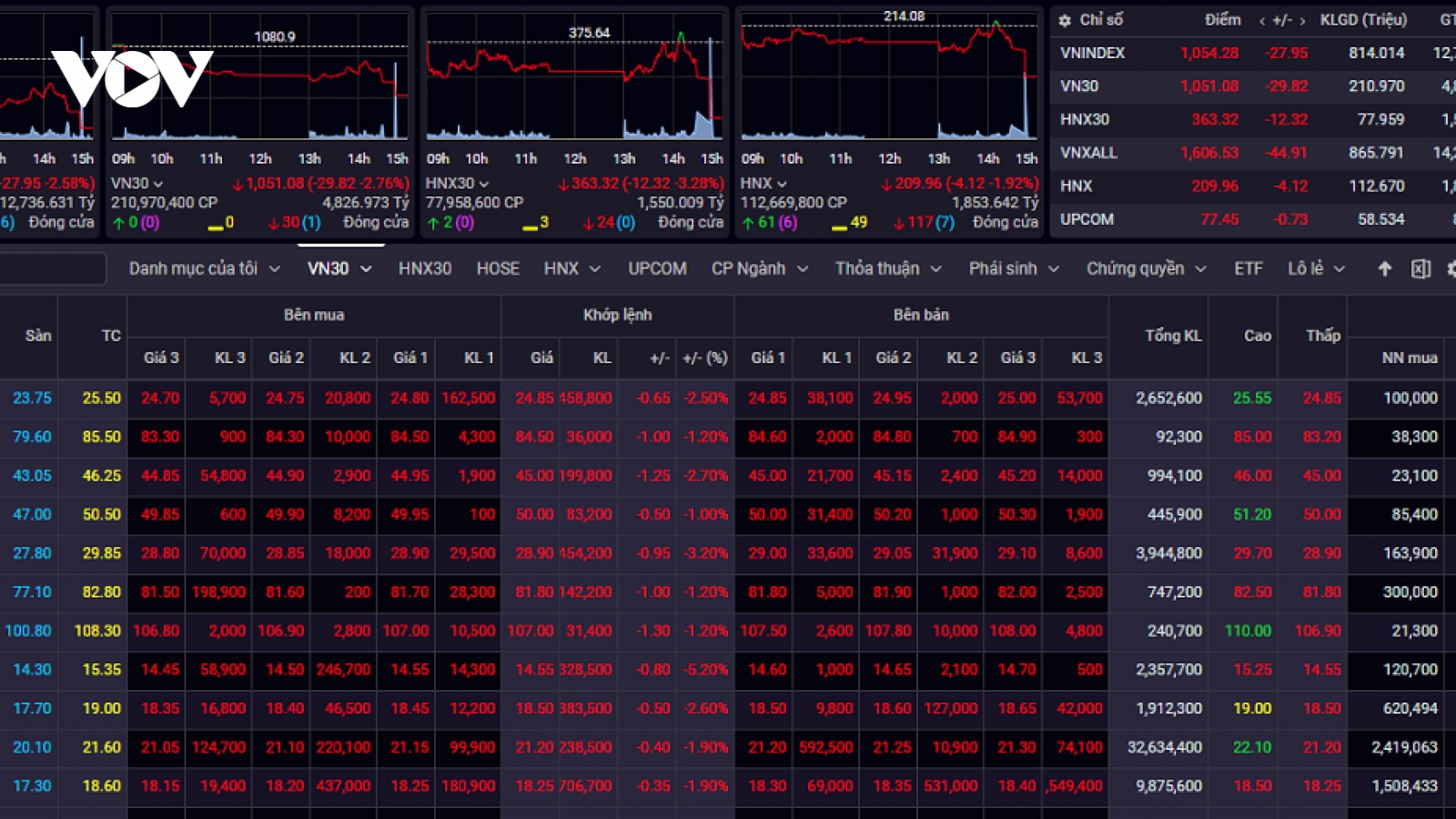Open the HNX30 index selector under the chart
Image resolution: width=1456 pixels, height=819 pixels.
click(458, 184)
